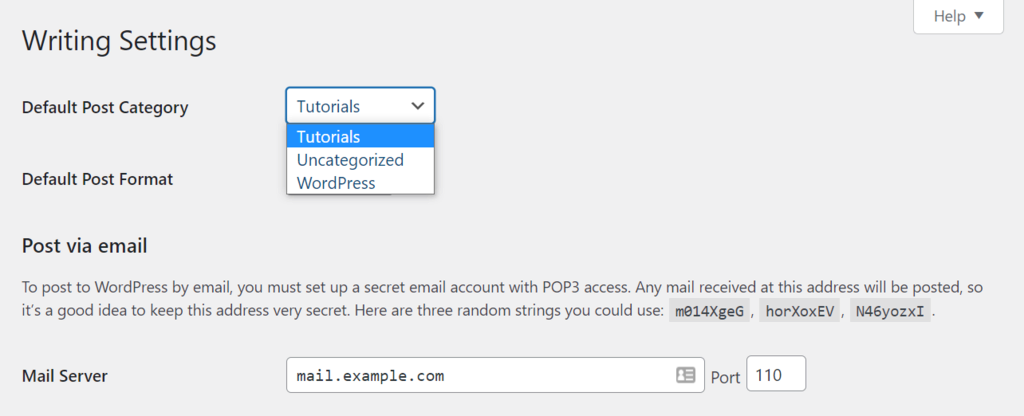The height and width of the screenshot is (416, 1024).
Task: Click into the Mail Server text field
Action: (480, 376)
